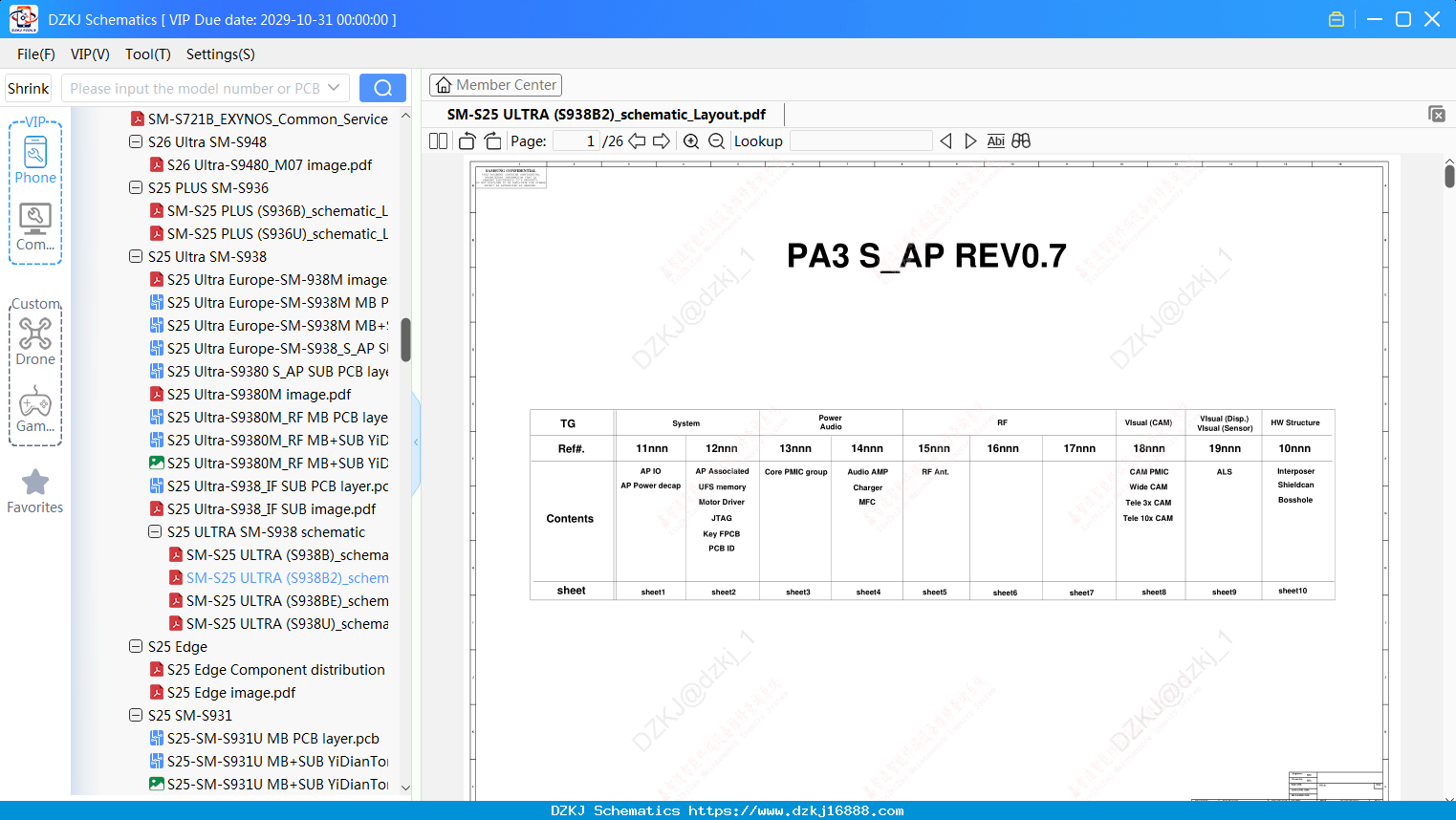1456x820 pixels.
Task: Click the yellow briefcase icon in title bar
Action: click(1336, 19)
